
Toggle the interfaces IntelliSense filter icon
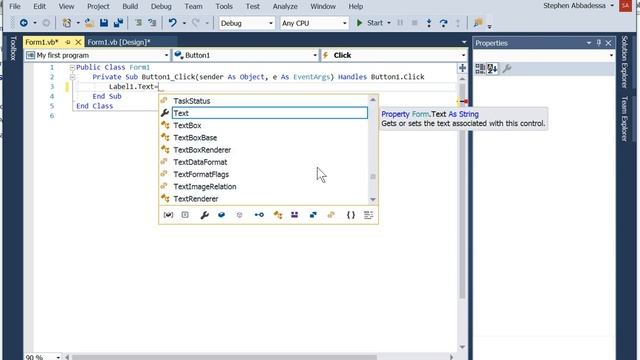click(x=259, y=215)
